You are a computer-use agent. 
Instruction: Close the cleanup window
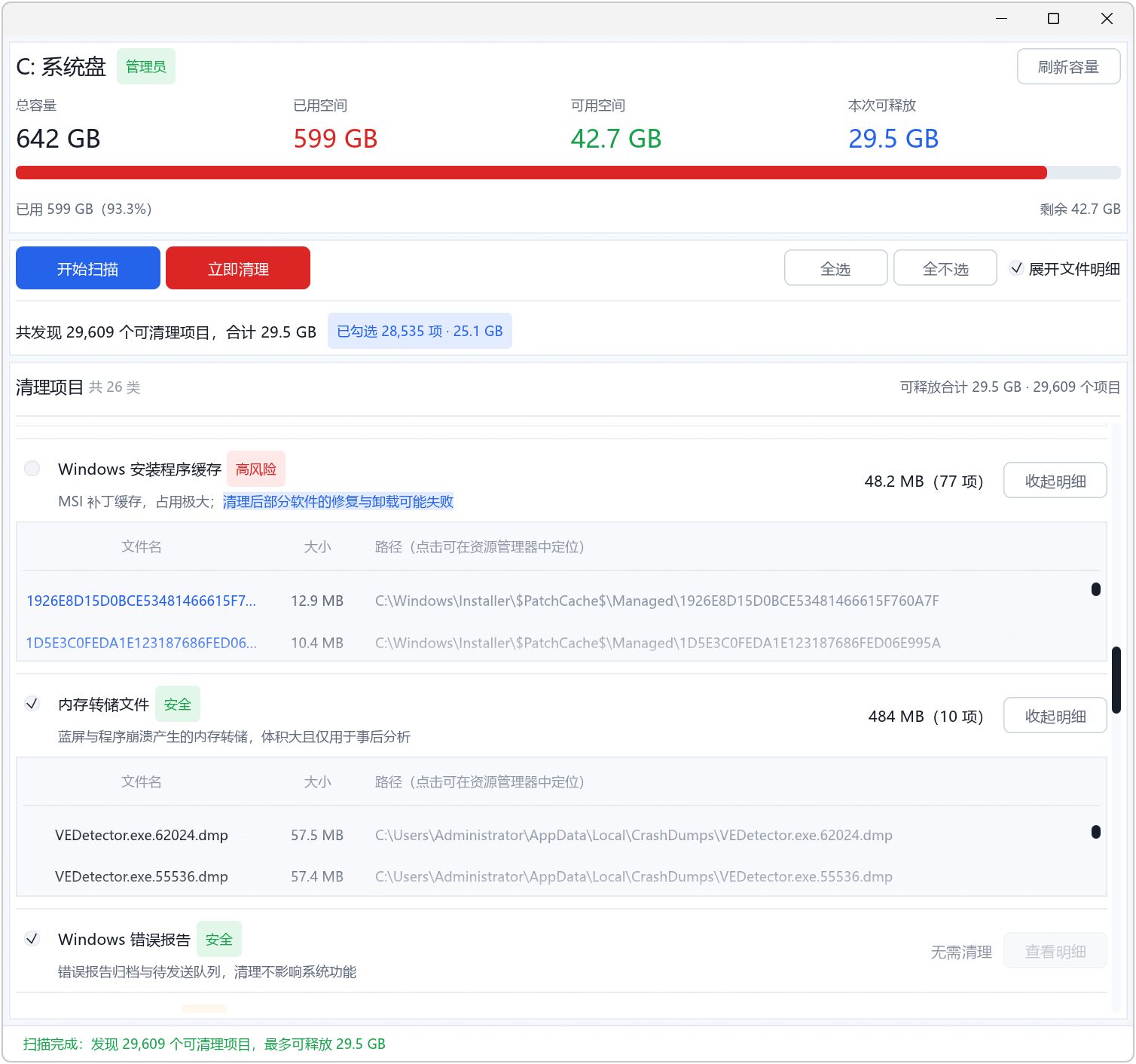coord(1107,18)
